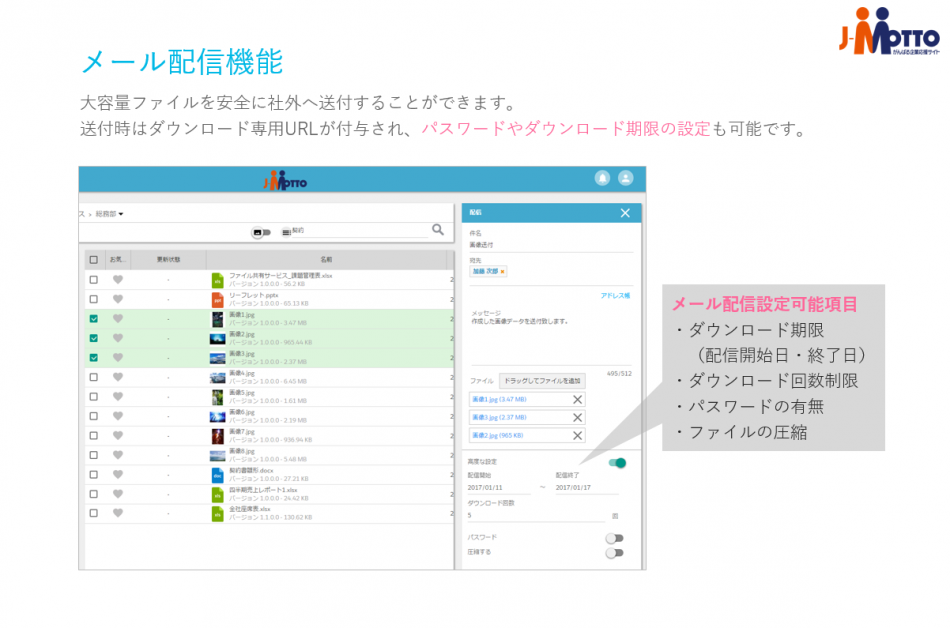Image resolution: width=950 pixels, height=628 pixels.
Task: Favorite 画像8.jpg with its heart icon
Action: (x=118, y=455)
